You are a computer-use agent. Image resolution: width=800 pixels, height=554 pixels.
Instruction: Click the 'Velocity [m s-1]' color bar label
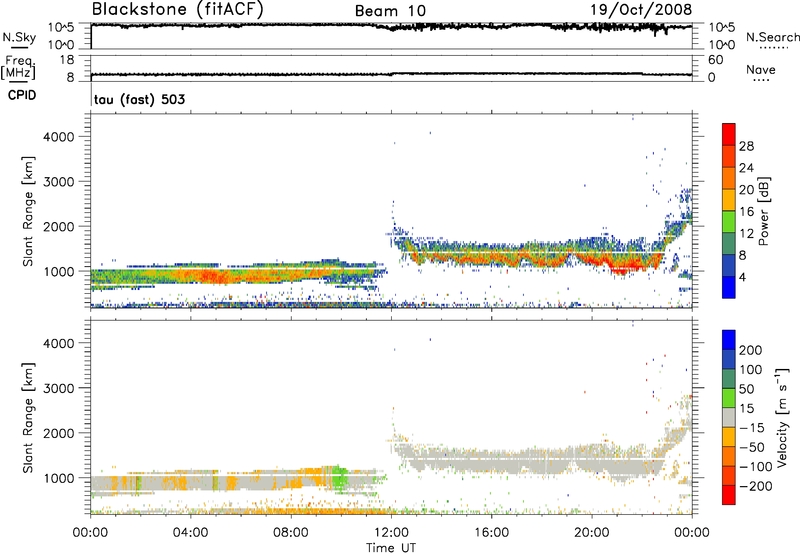pos(782,418)
